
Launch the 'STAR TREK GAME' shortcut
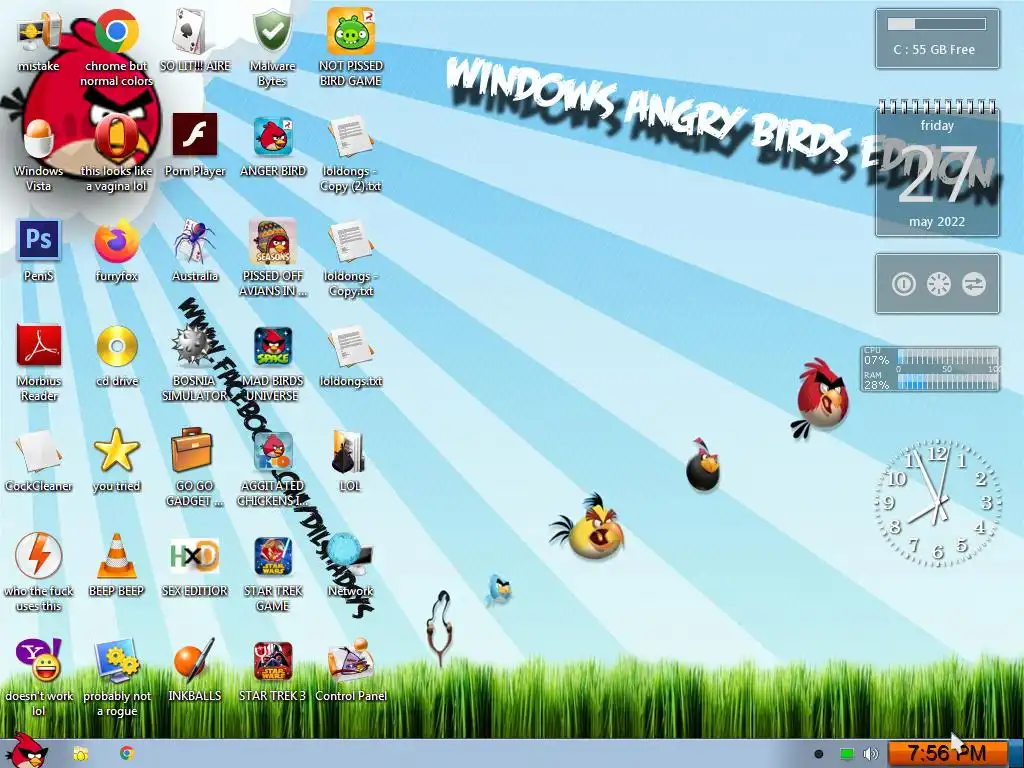point(272,556)
